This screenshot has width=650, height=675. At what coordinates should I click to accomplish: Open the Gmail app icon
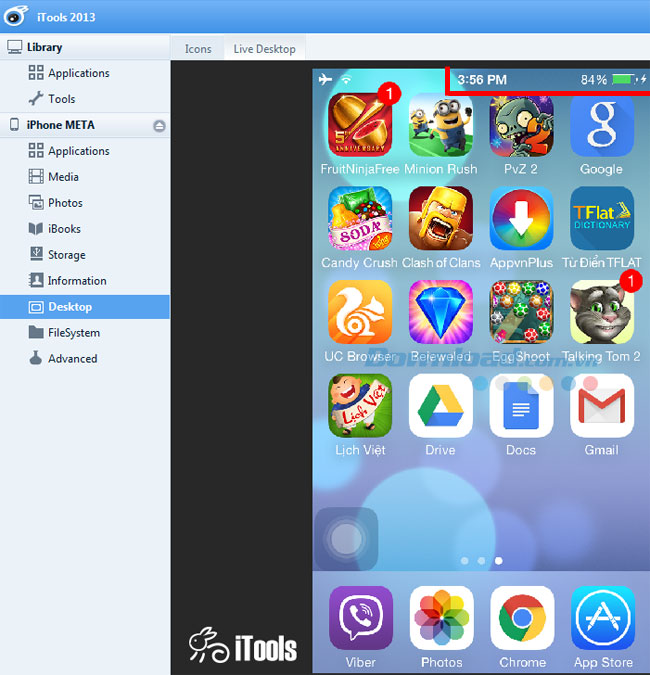(601, 406)
